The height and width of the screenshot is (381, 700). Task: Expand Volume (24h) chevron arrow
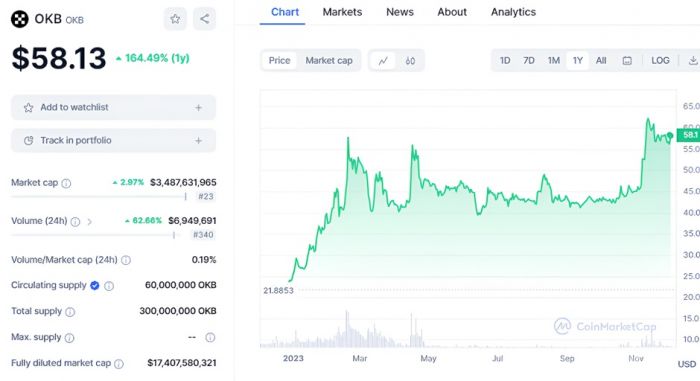click(x=89, y=222)
